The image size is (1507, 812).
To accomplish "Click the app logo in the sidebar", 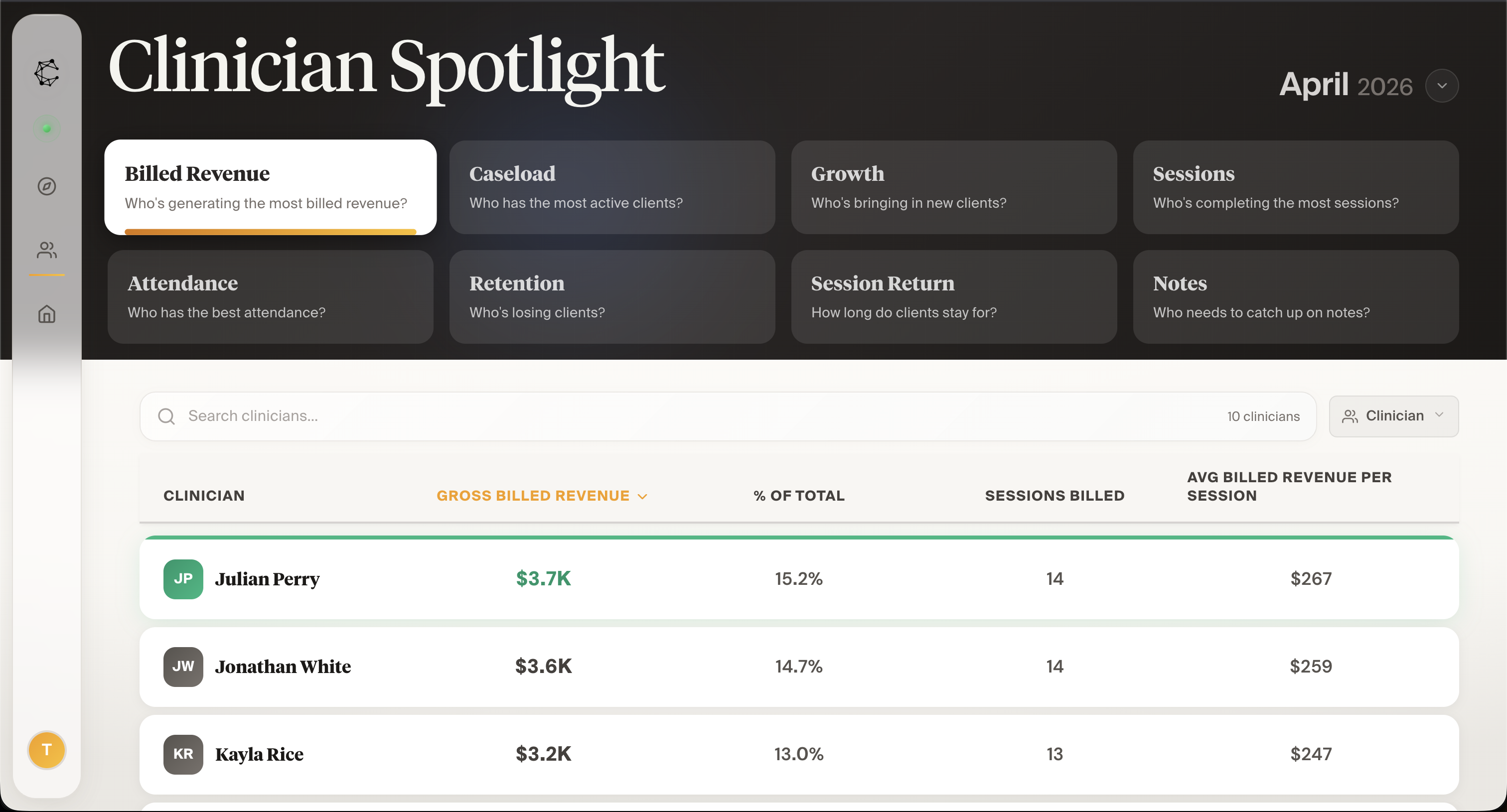I will [x=47, y=73].
